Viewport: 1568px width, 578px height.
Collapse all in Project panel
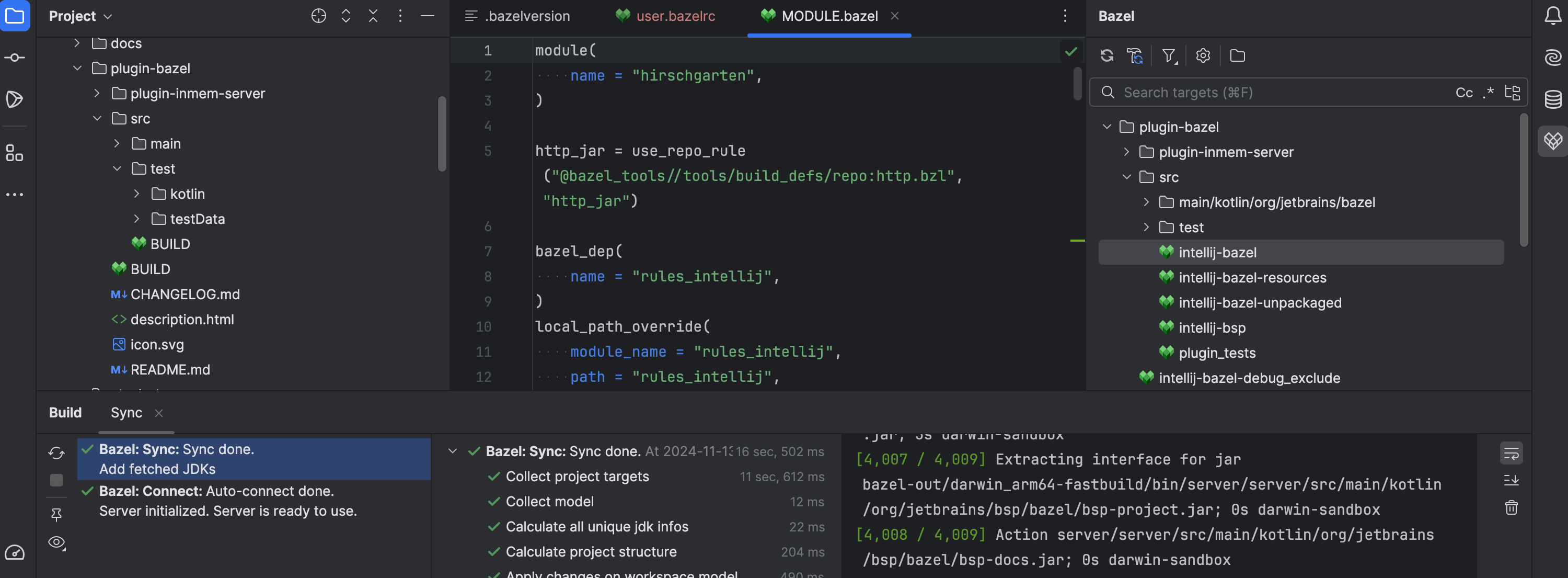(x=373, y=16)
